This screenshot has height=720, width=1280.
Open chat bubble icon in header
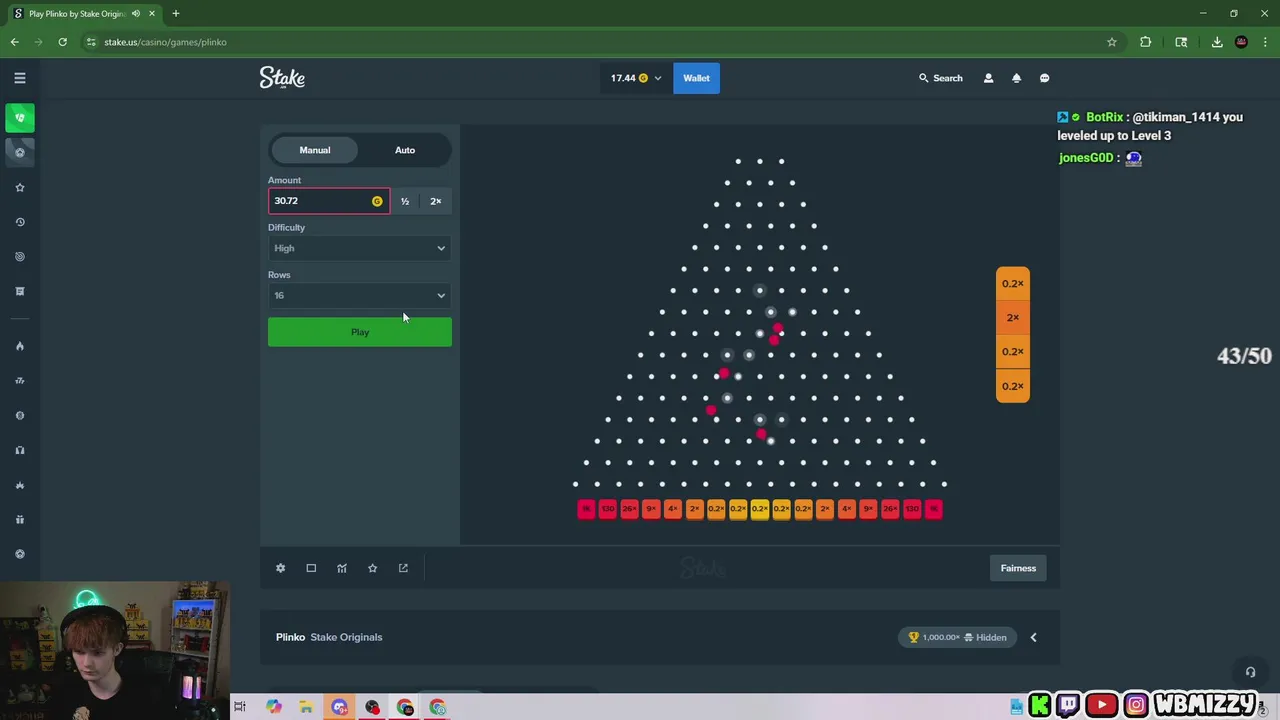tap(1044, 78)
